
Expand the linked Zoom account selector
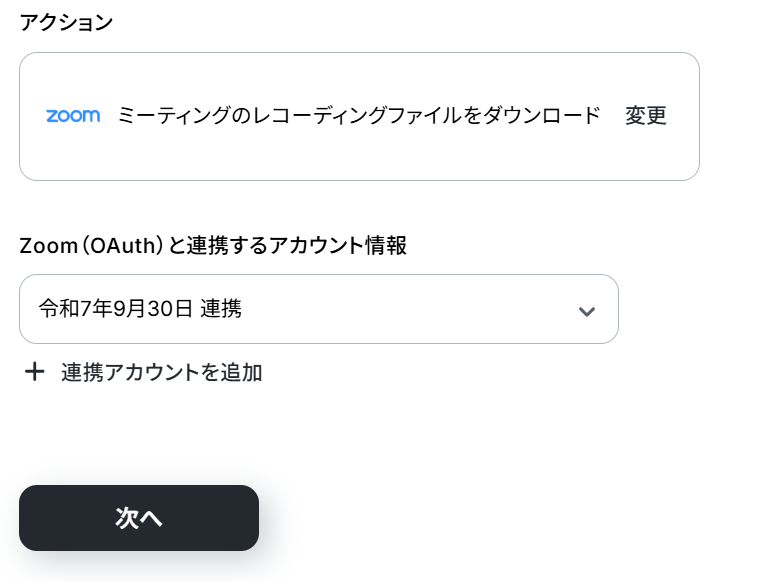click(319, 309)
